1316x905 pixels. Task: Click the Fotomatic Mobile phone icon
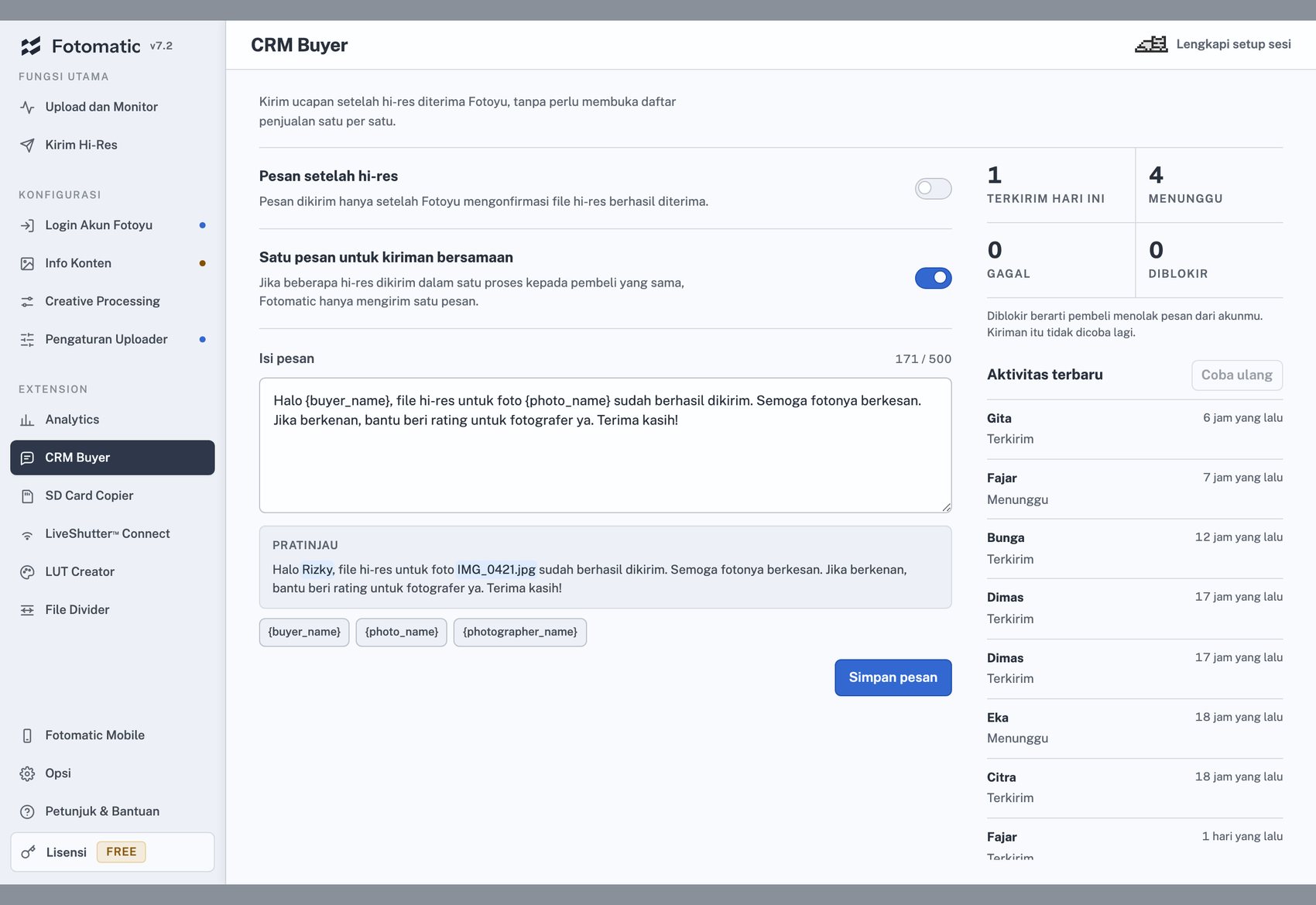pyautogui.click(x=27, y=735)
